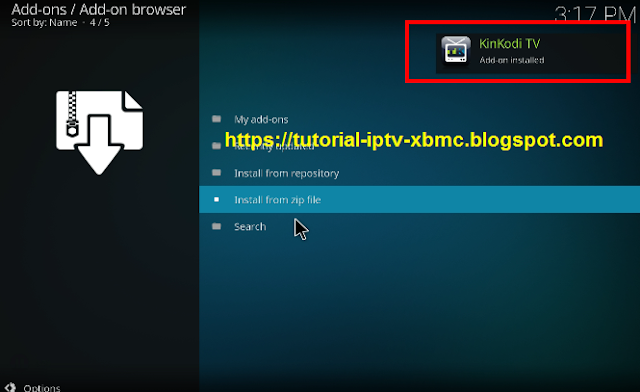Screen dimensions: 640x392
Task: Click bullet icon beside Install from zip file
Action: point(216,199)
